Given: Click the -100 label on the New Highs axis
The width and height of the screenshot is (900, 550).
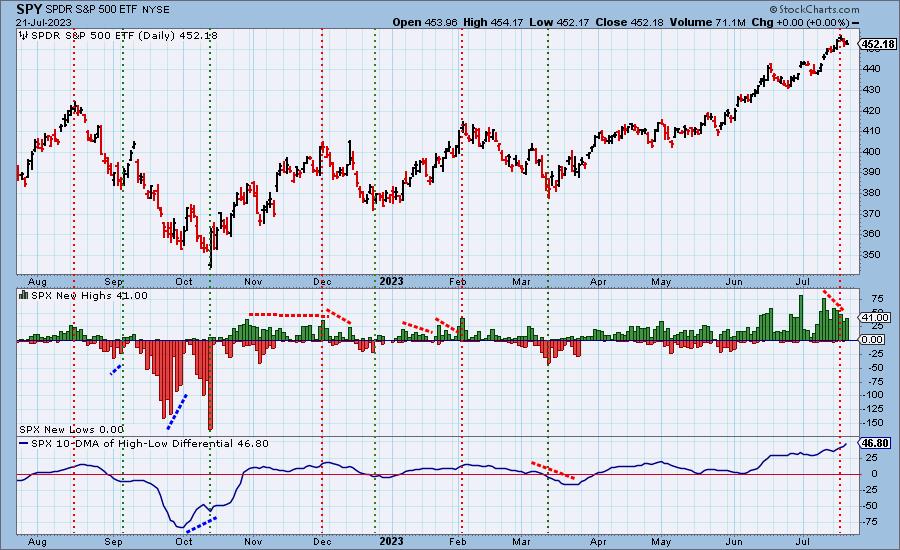Looking at the screenshot, I should [x=872, y=395].
